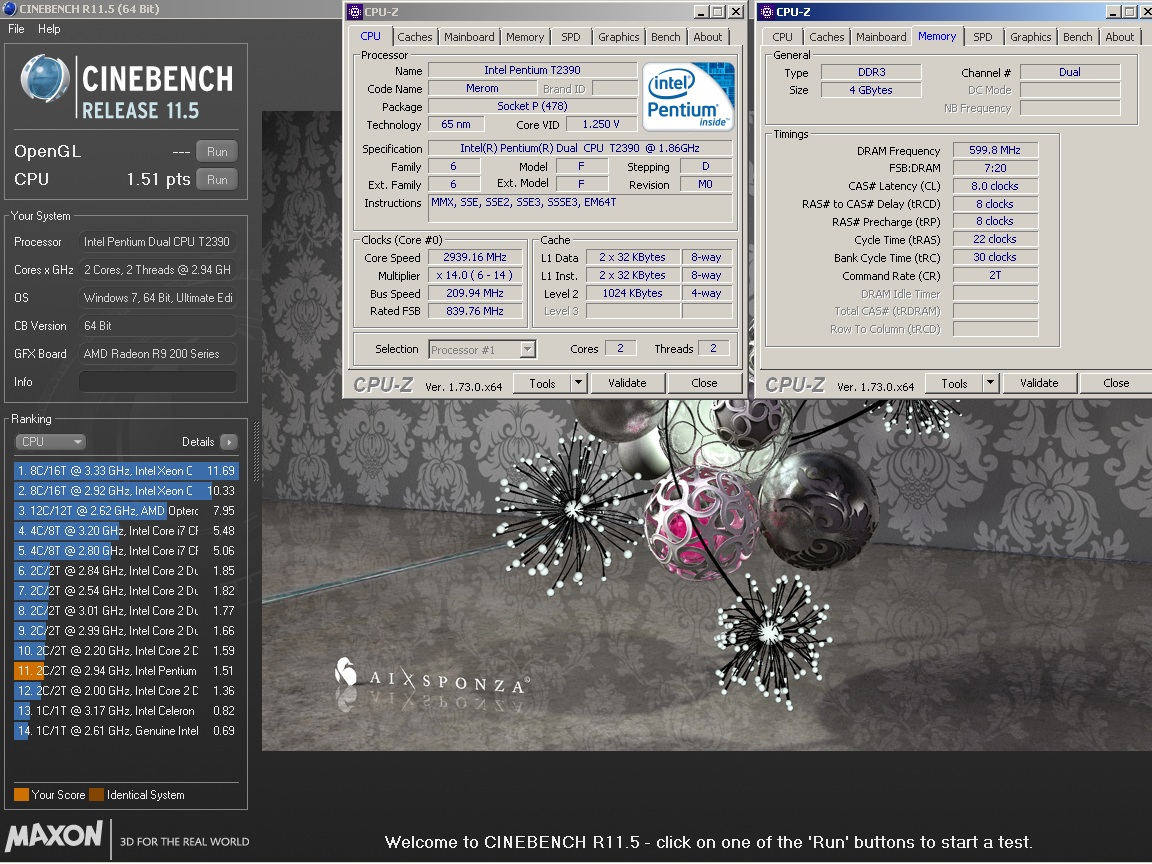
Task: Click Close button in right CPU-Z window
Action: (x=1116, y=384)
